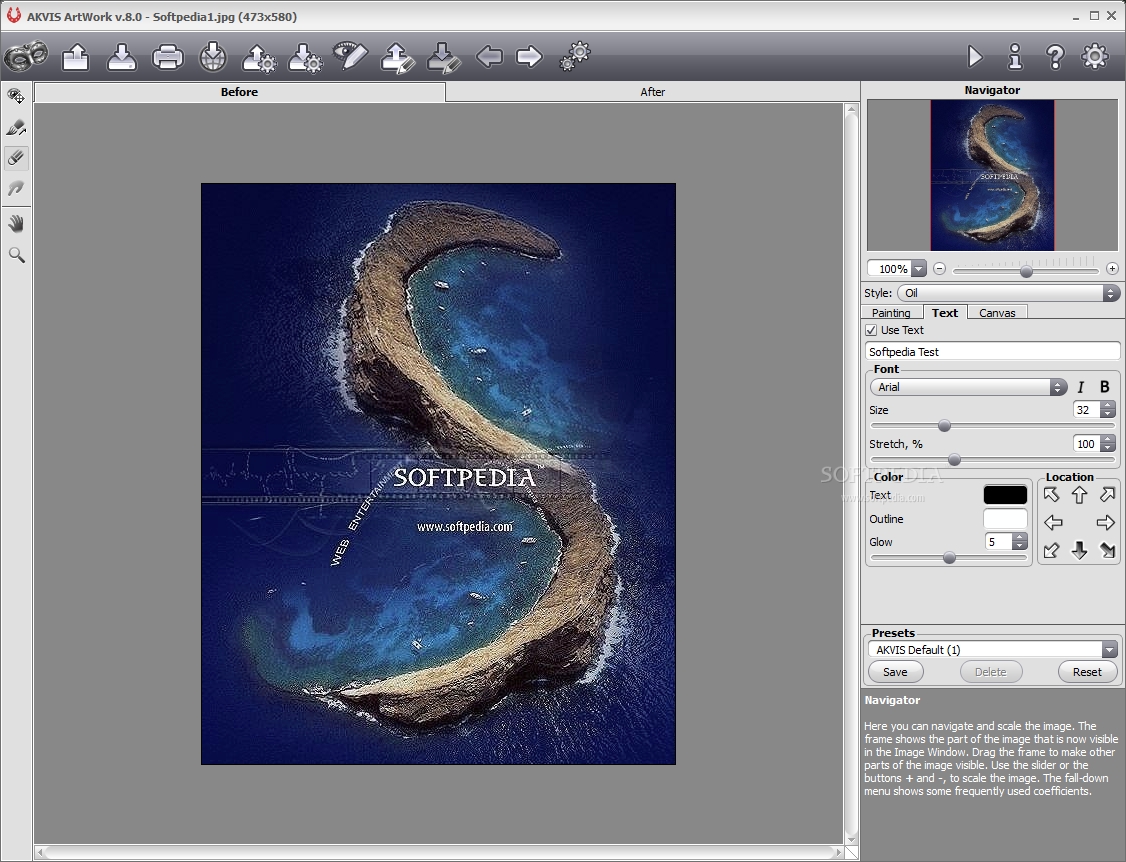The height and width of the screenshot is (862, 1126).
Task: Load guiding lines with up-arrow pencil icon
Action: (397, 57)
